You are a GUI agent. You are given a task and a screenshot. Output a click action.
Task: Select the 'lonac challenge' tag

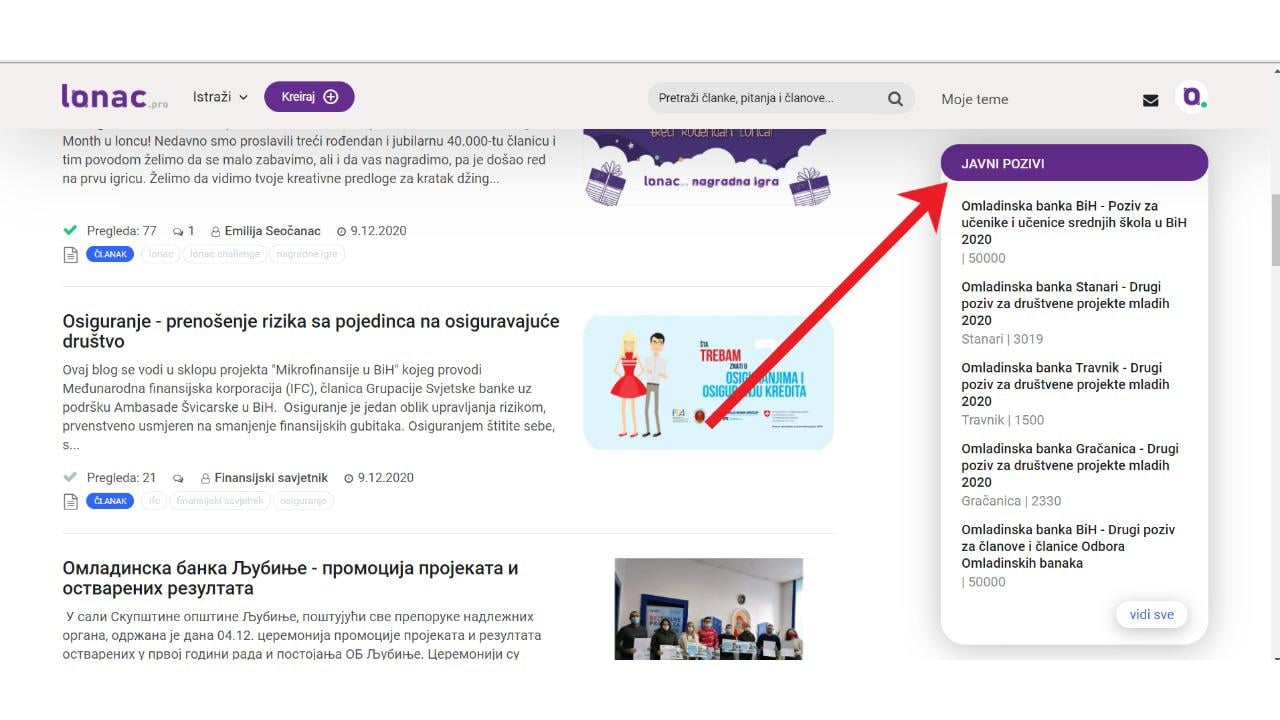pos(225,254)
